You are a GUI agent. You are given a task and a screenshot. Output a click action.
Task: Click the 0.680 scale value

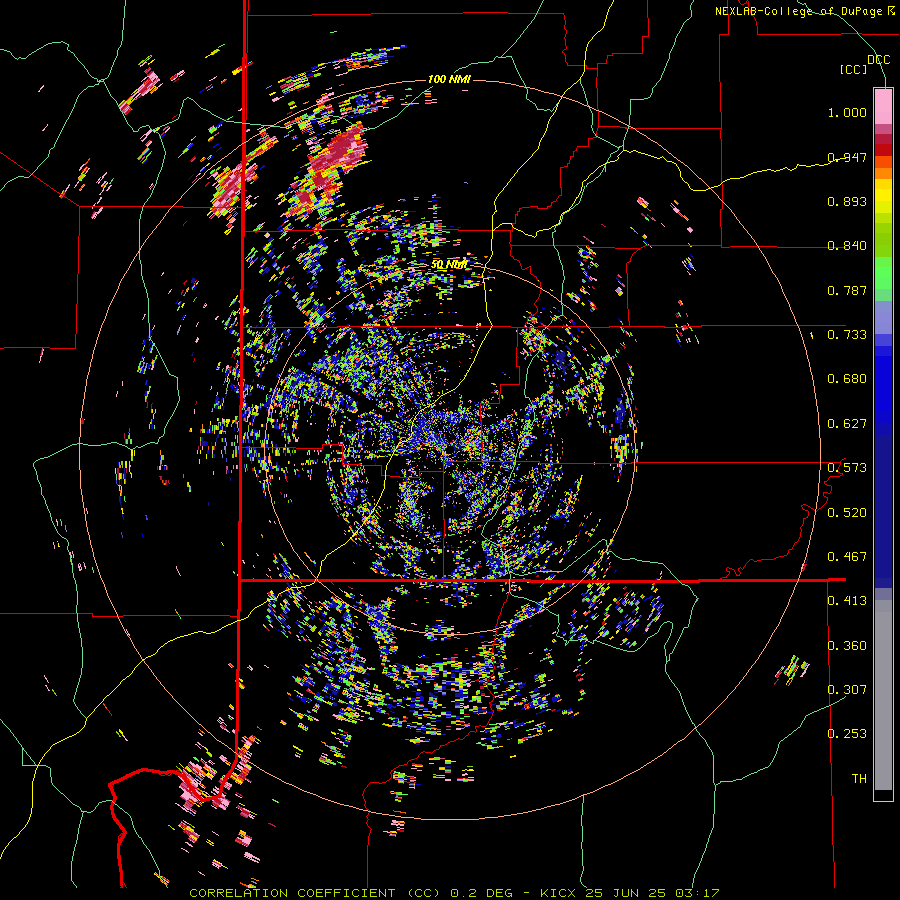click(847, 379)
